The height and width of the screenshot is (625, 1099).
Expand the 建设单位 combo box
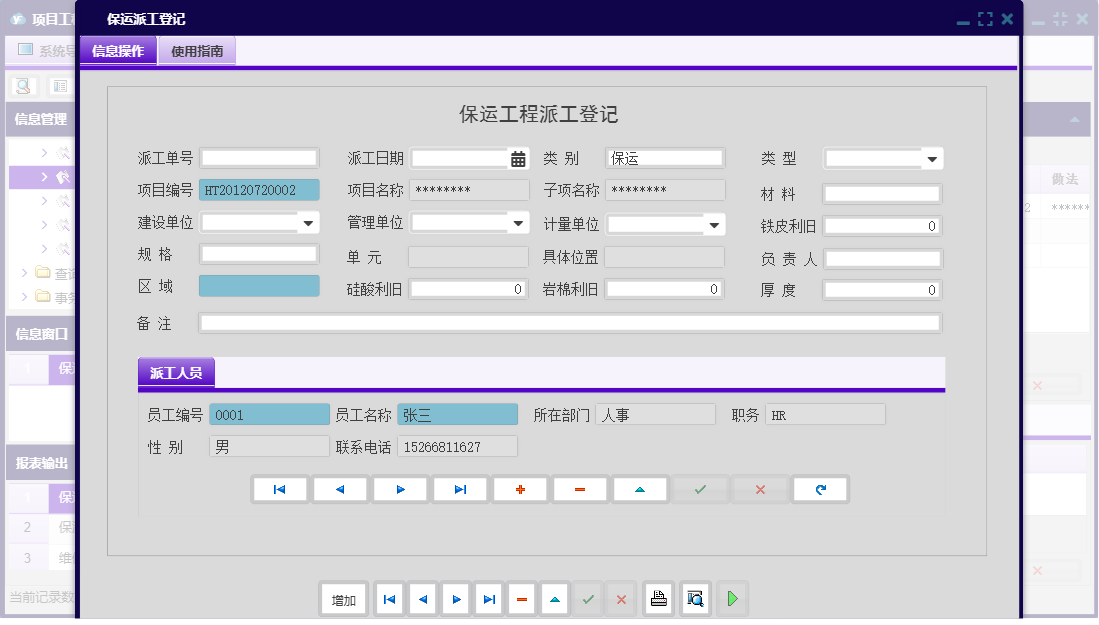point(307,222)
